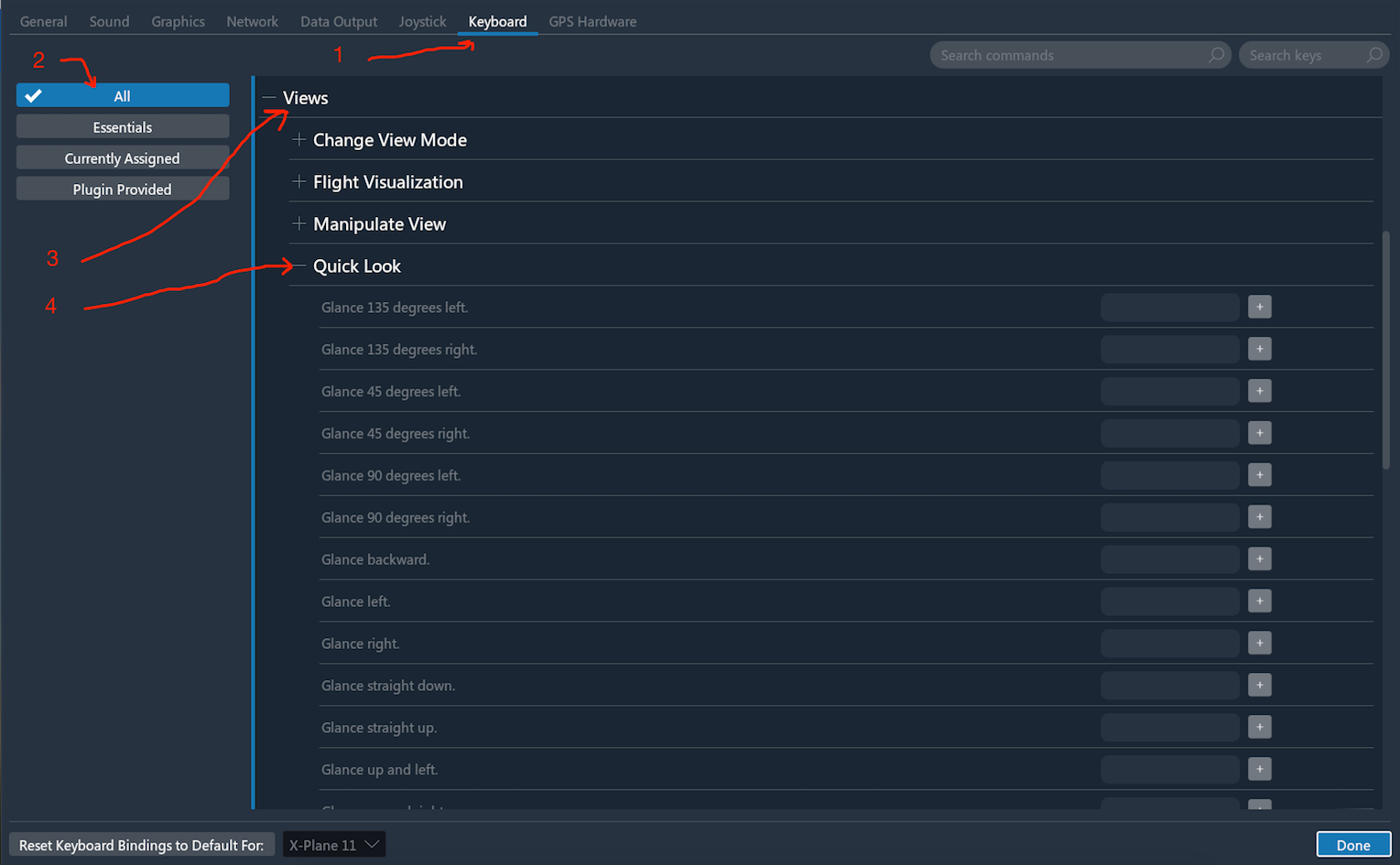Click key field for Glance 90 degrees right
The height and width of the screenshot is (865, 1400).
tap(1170, 517)
